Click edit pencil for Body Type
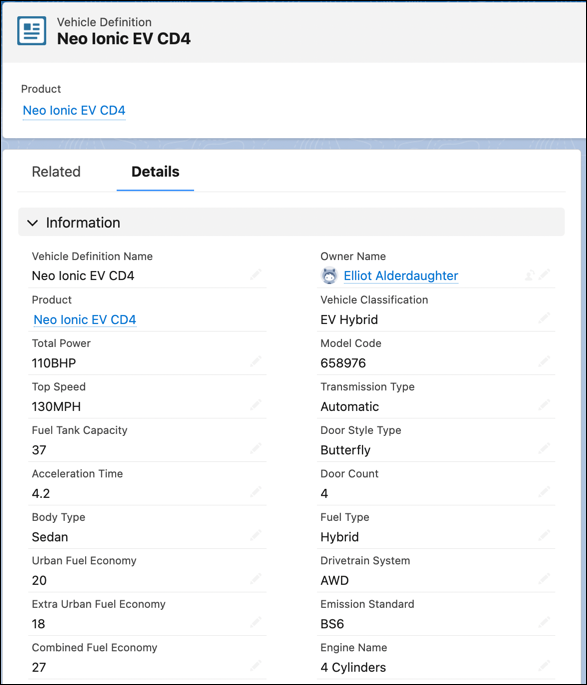This screenshot has height=685, width=587. click(256, 536)
